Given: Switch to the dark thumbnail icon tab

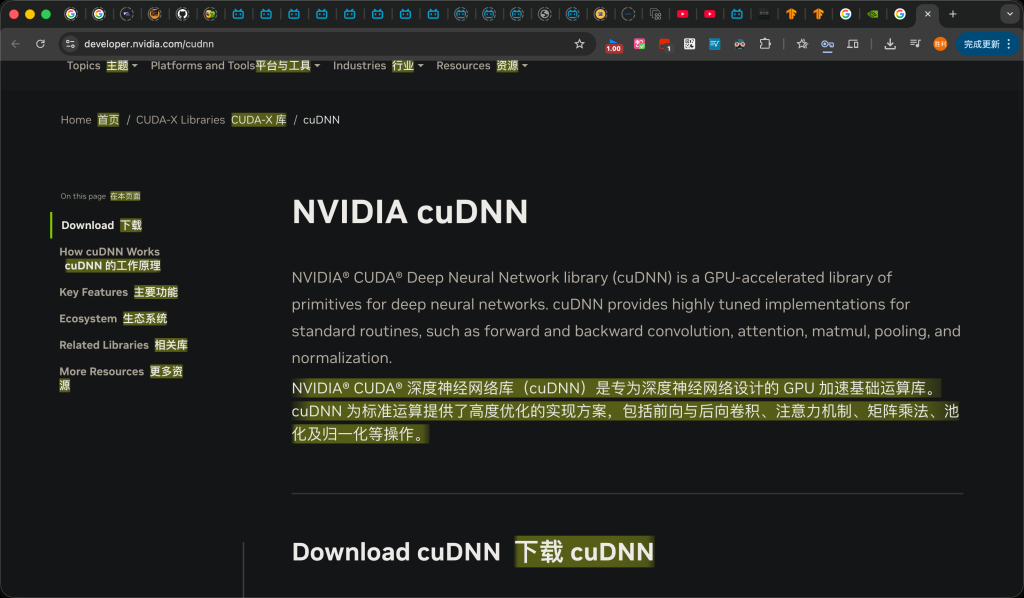Looking at the screenshot, I should pyautogui.click(x=764, y=14).
